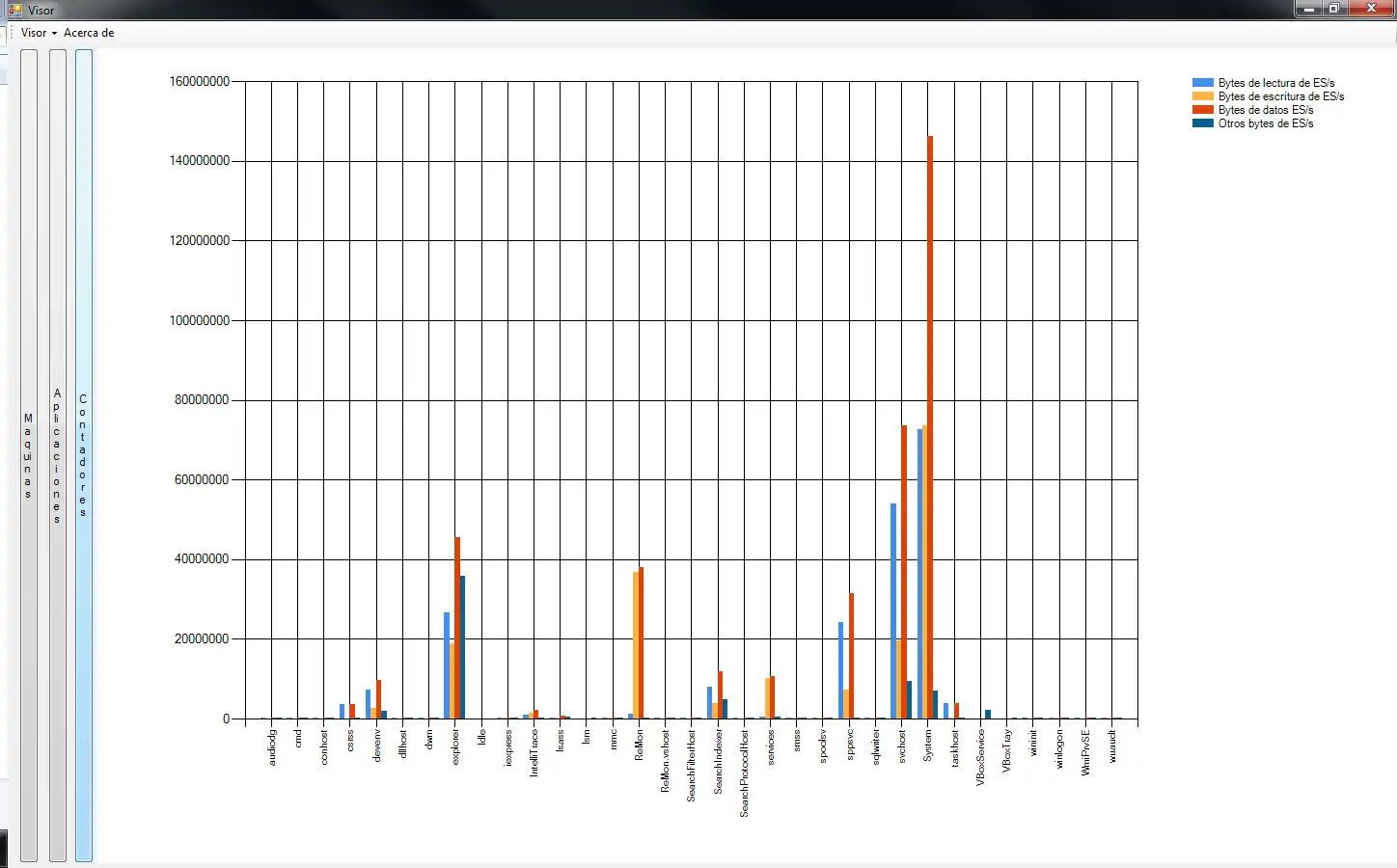Select the Contadores vertical side button
1397x868 pixels.
click(x=84, y=455)
